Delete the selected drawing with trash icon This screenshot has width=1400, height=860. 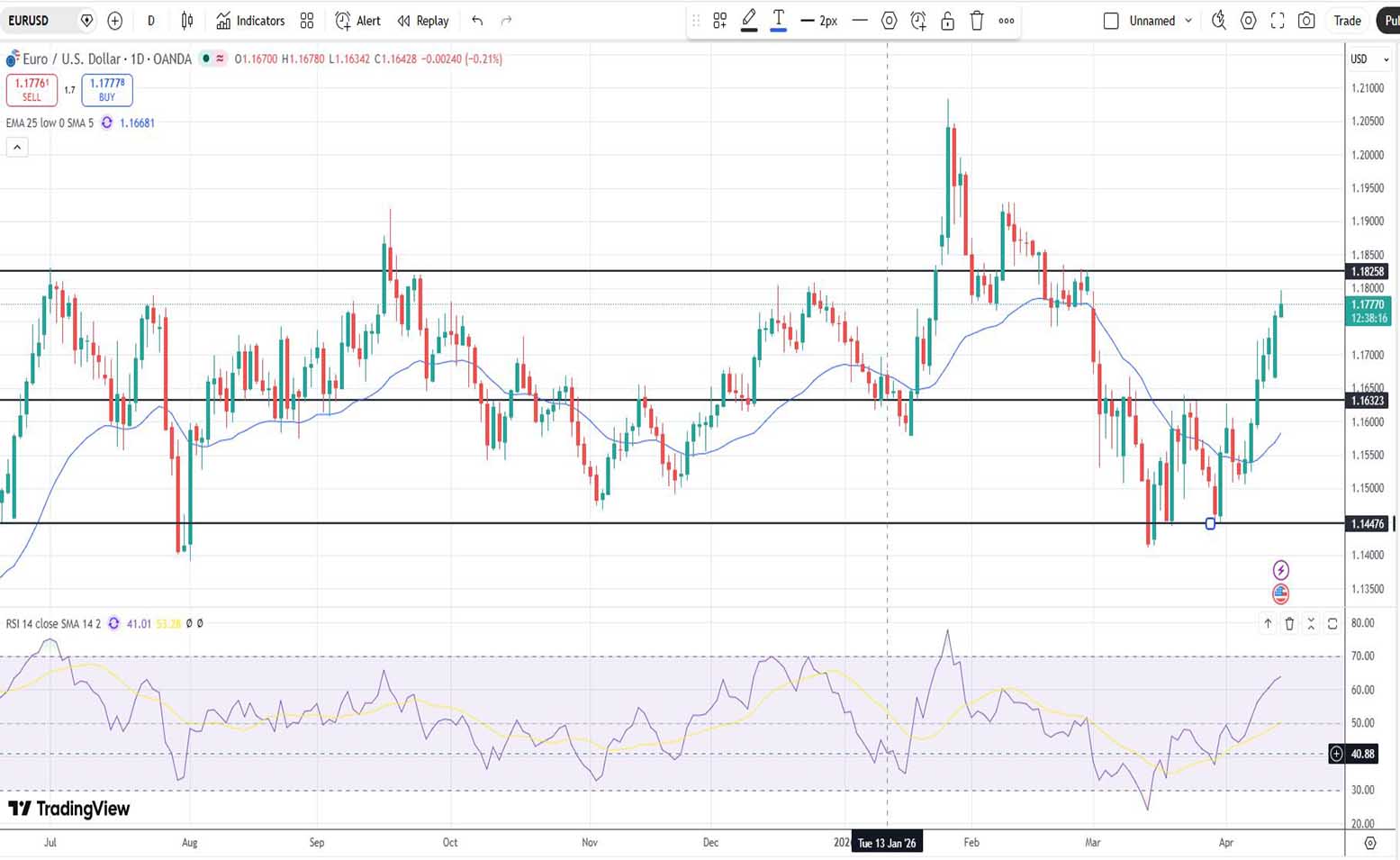point(977,21)
